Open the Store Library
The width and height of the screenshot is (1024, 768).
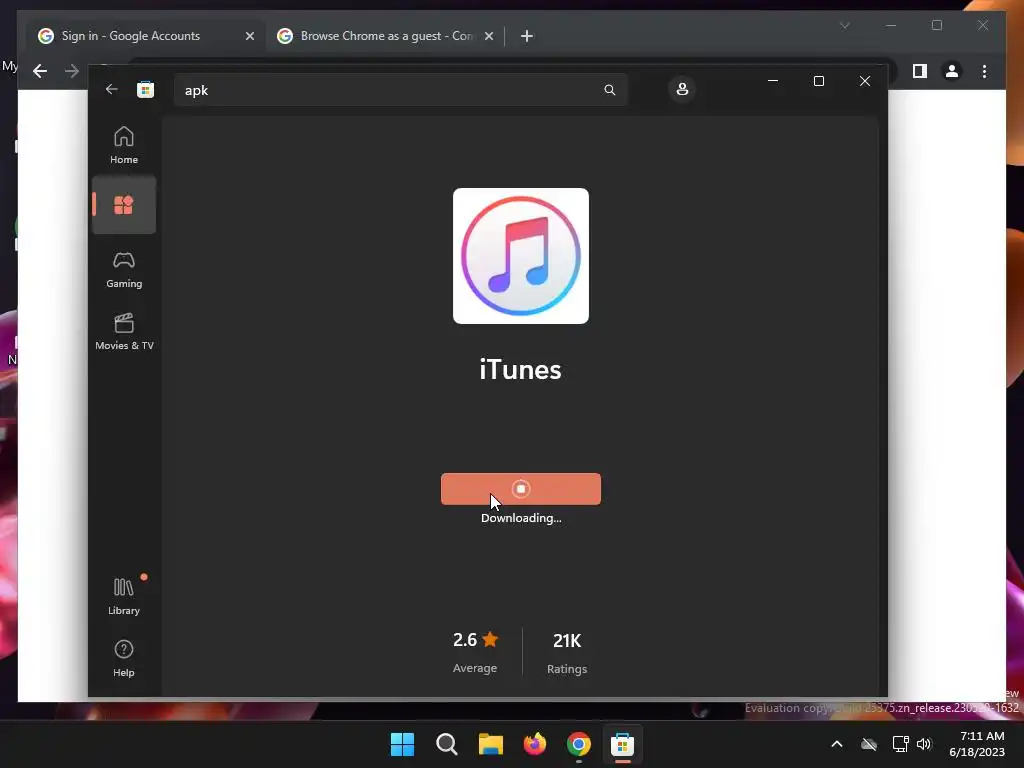pos(123,596)
